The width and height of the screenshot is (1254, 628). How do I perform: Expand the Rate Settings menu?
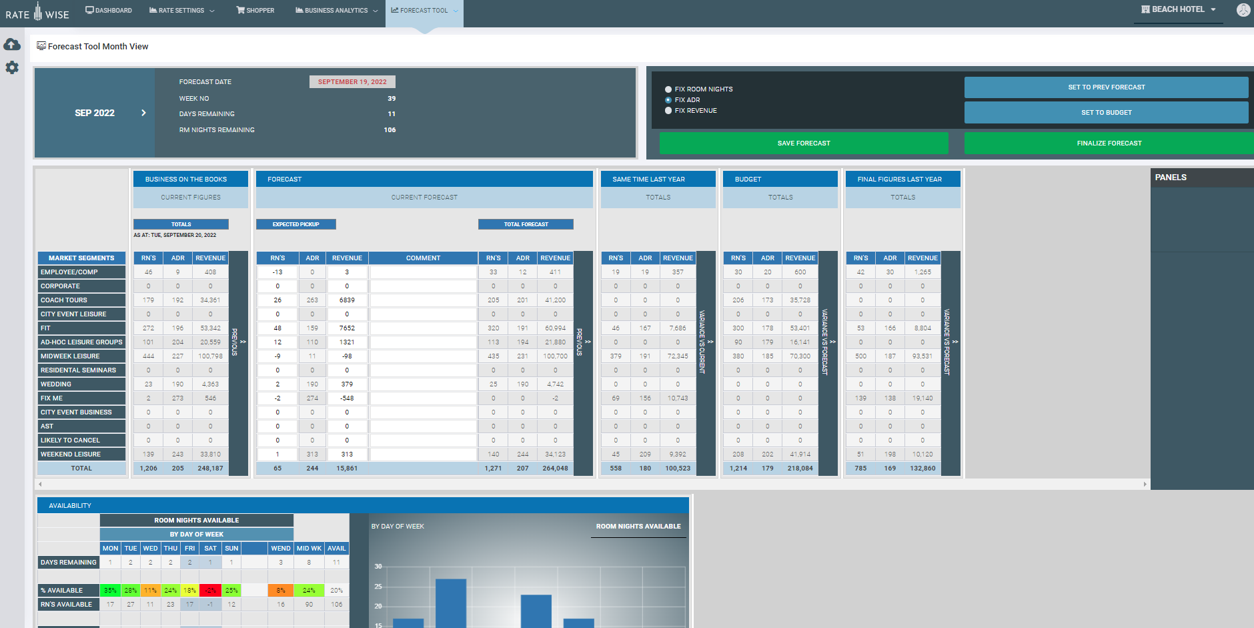click(180, 12)
